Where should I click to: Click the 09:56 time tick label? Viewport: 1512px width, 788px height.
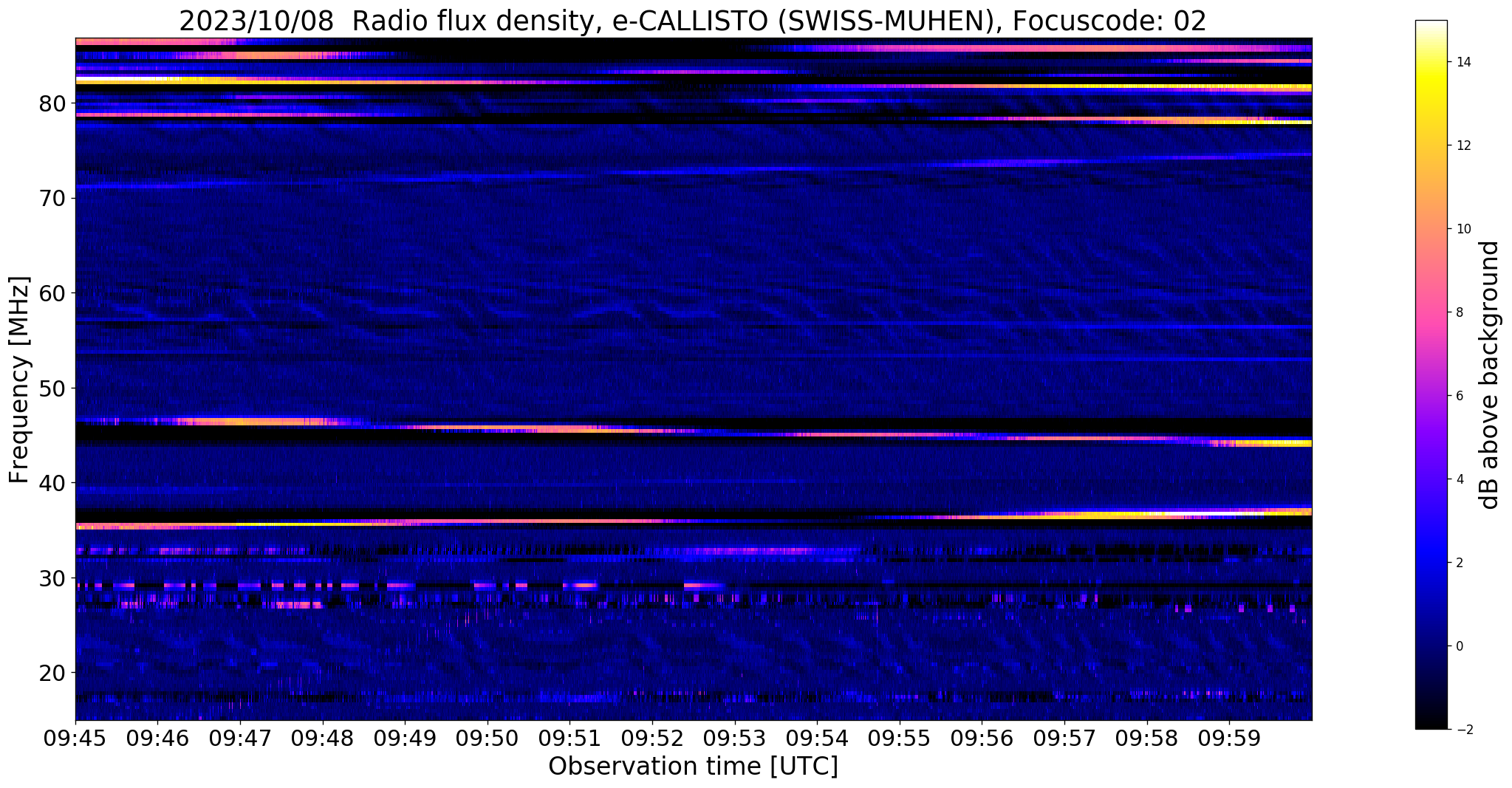[x=982, y=739]
